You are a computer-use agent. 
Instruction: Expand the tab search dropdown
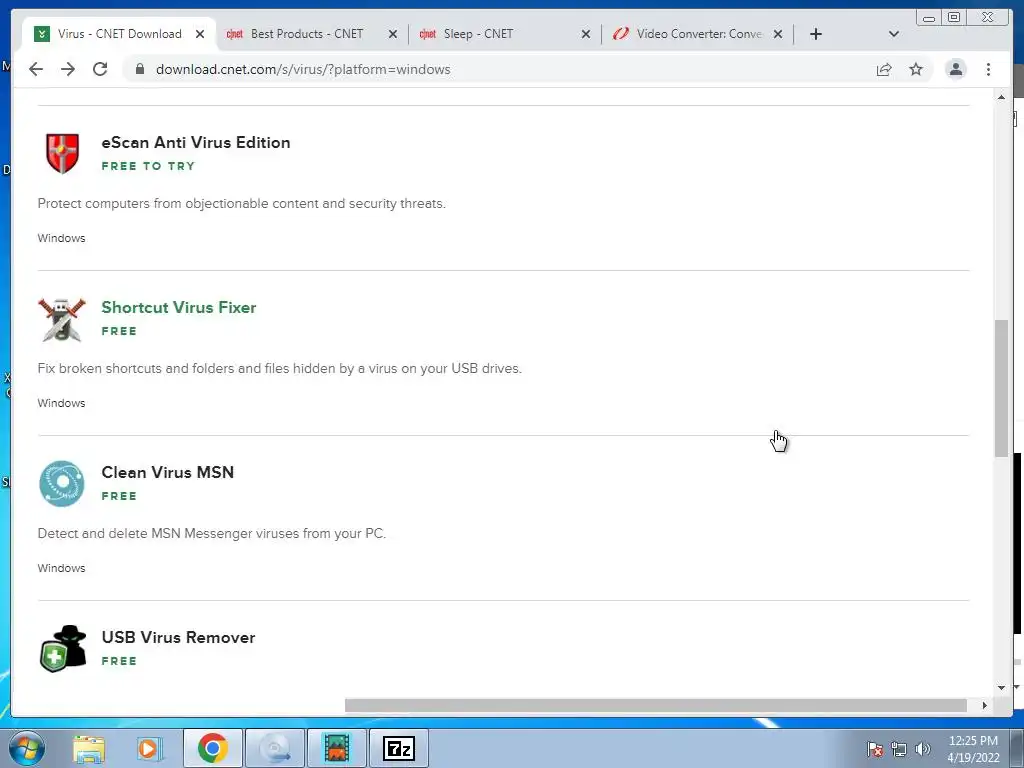coord(893,34)
